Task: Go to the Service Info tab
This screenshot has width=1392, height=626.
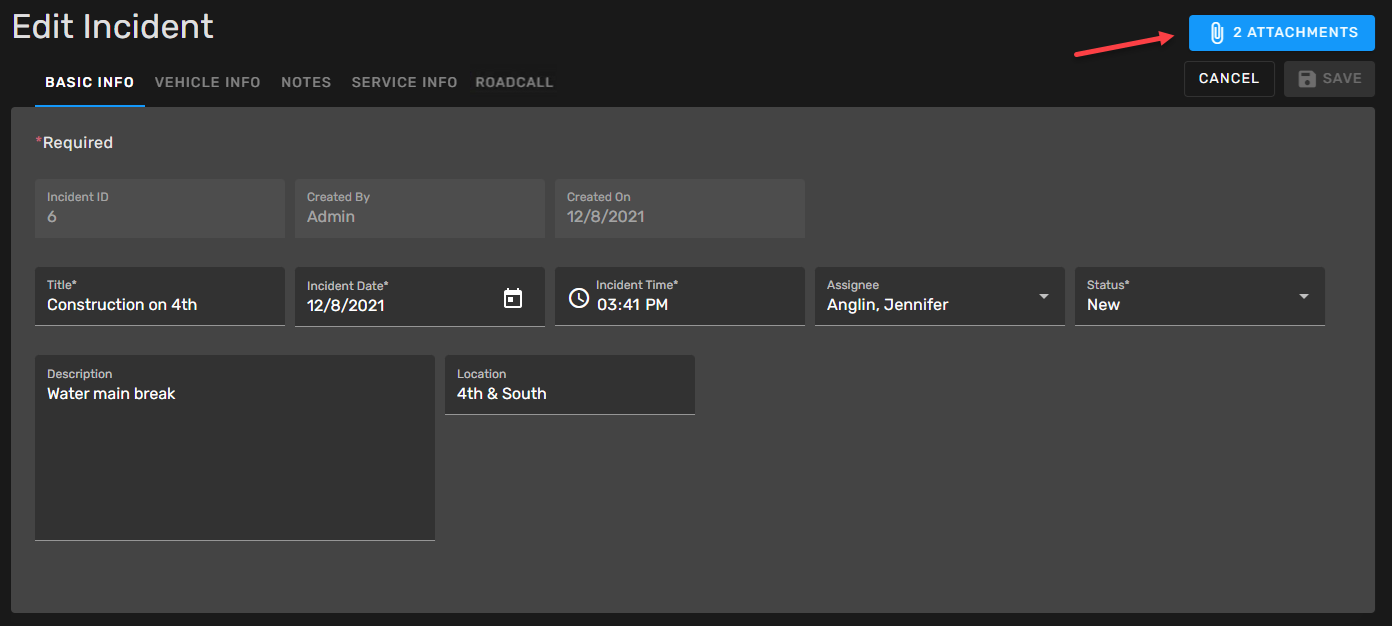Action: (404, 83)
